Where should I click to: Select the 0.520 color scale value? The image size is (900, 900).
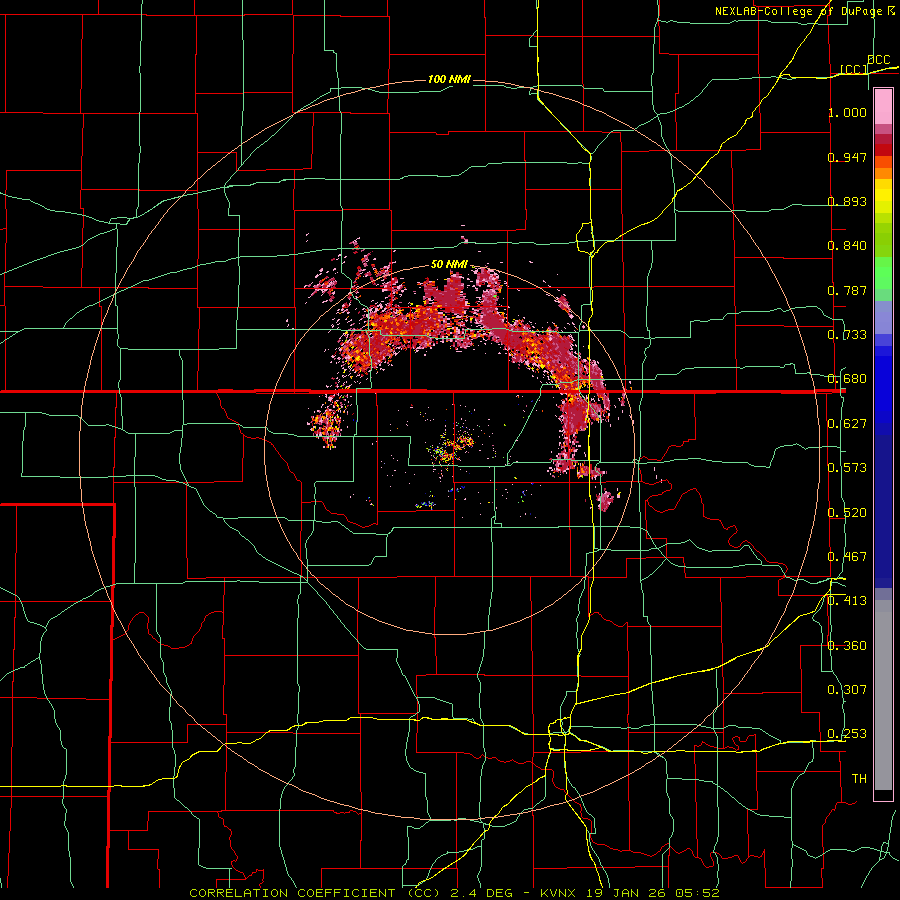pyautogui.click(x=847, y=512)
